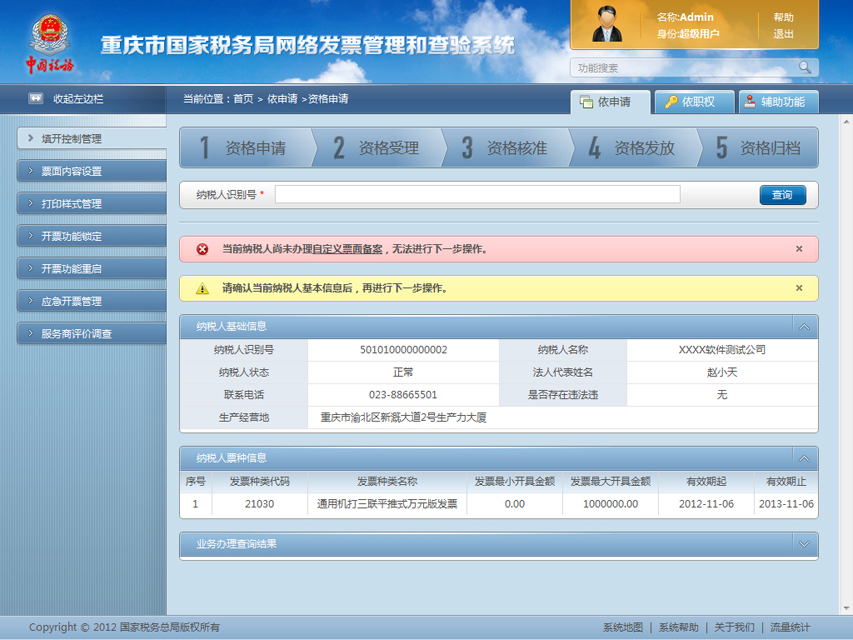
Task: Select step 4 资格发放
Action: pos(634,147)
